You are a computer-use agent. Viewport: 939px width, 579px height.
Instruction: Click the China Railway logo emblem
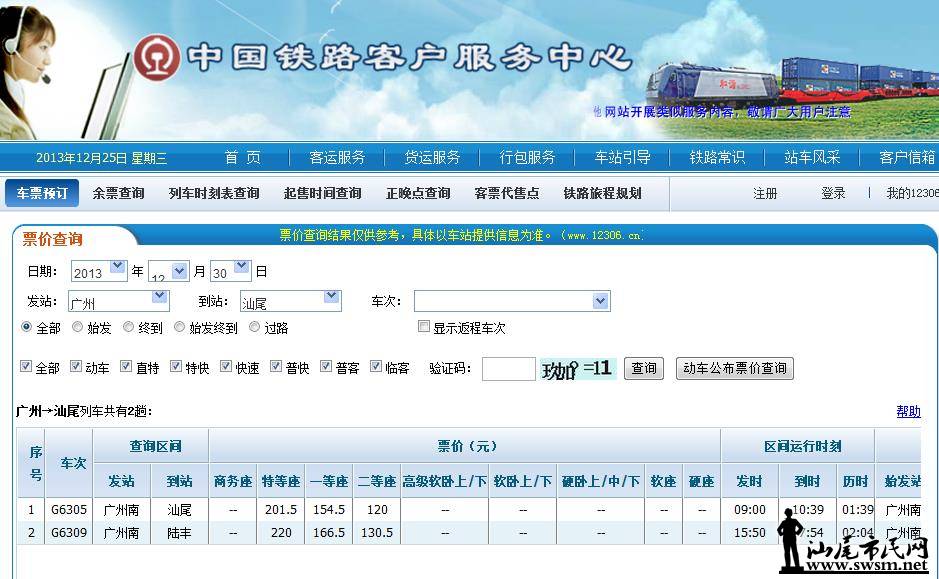(x=156, y=58)
